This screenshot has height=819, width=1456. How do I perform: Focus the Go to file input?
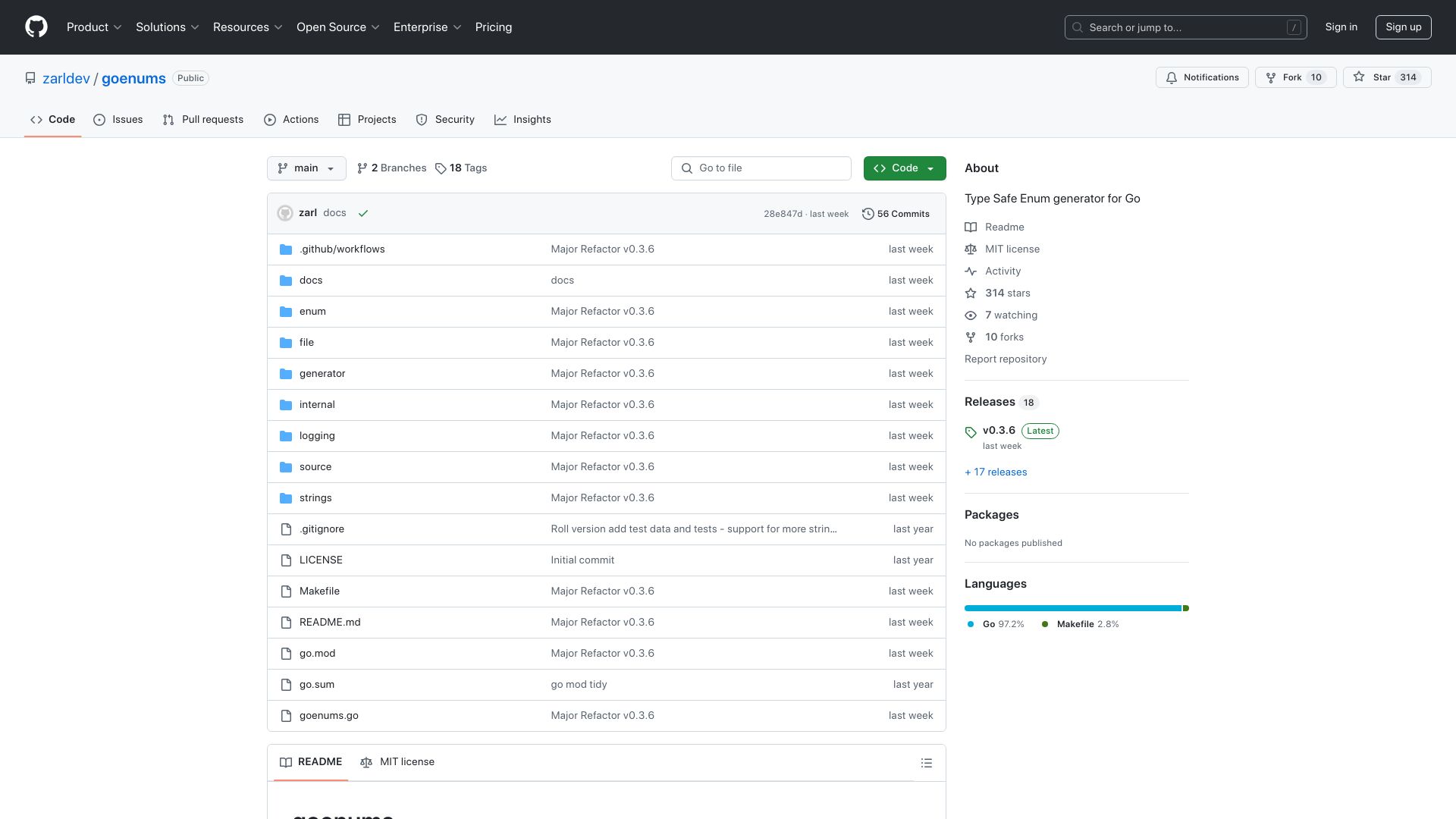click(x=761, y=168)
